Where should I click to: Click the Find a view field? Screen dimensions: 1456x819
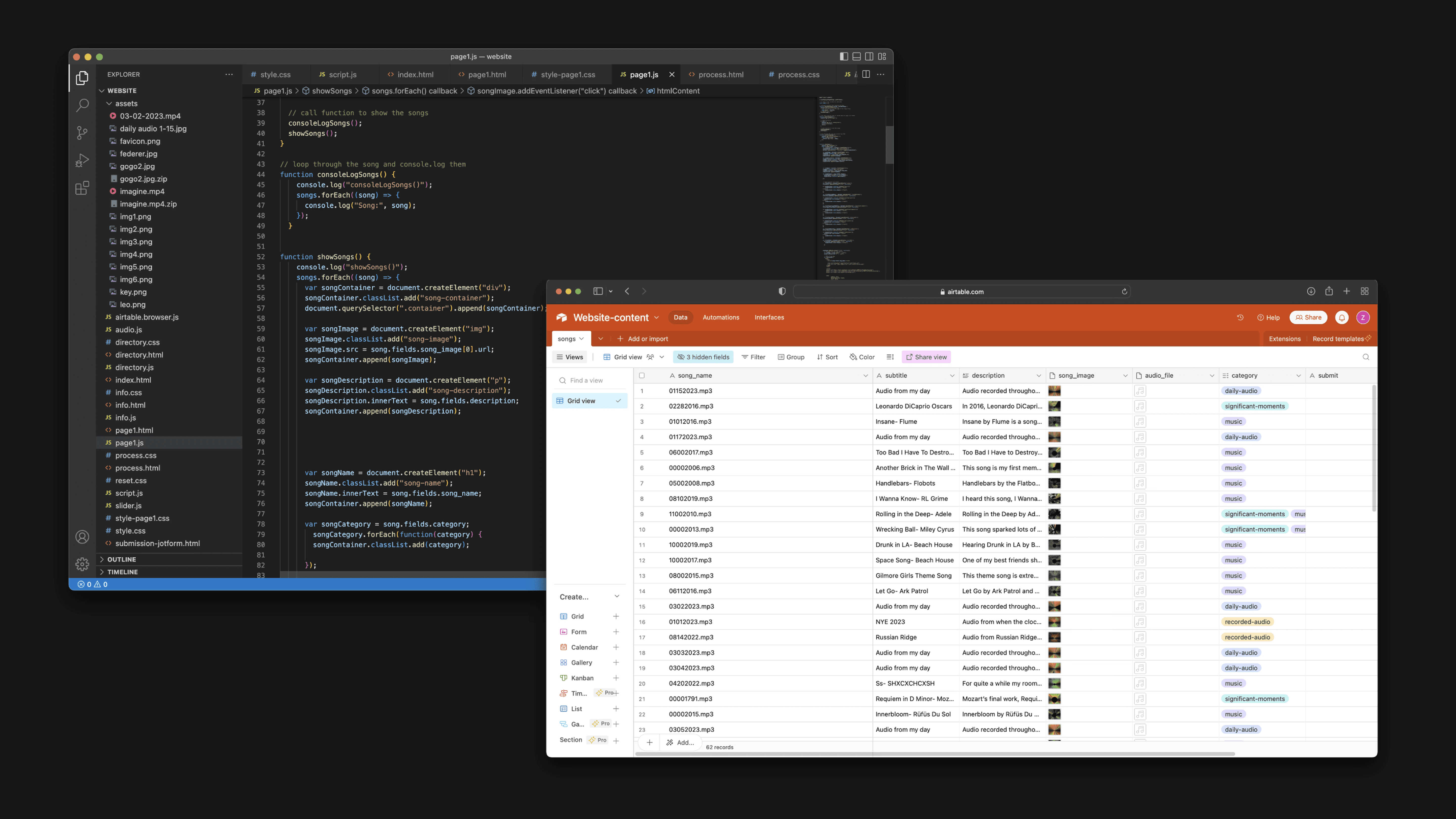(x=586, y=380)
